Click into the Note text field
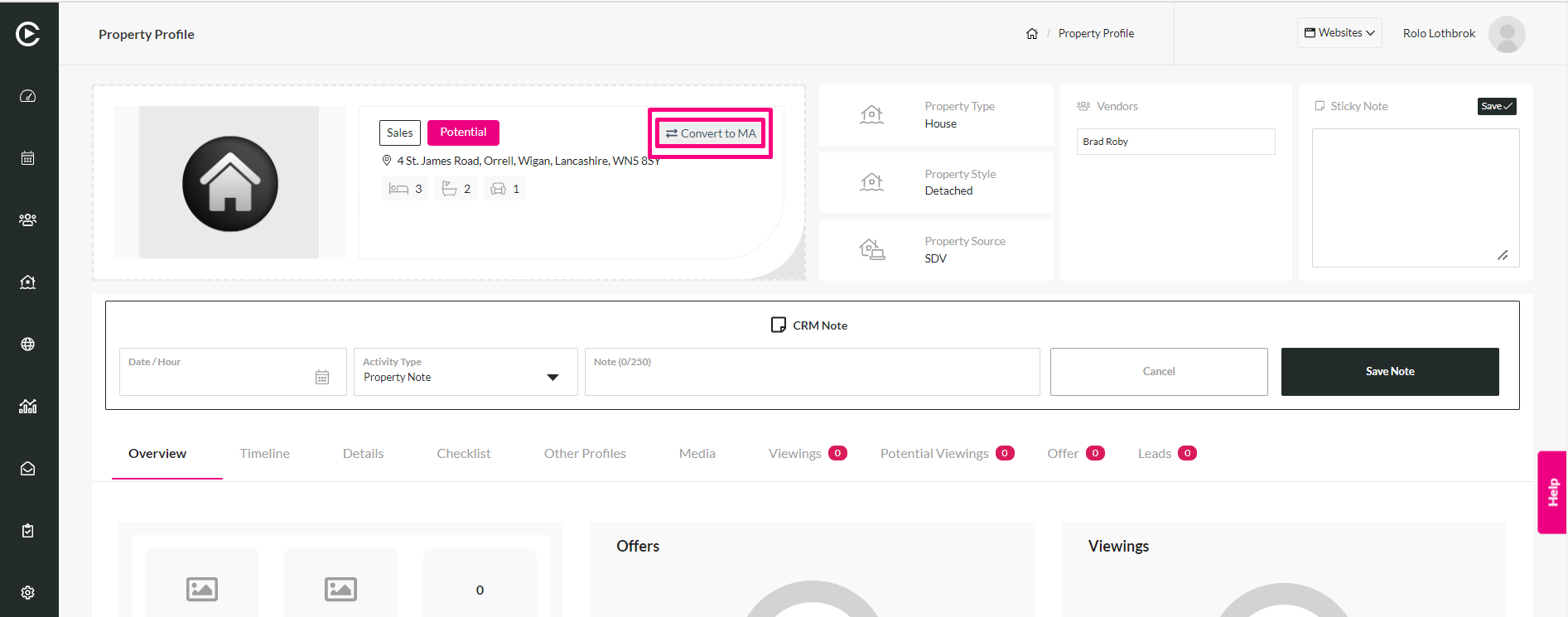The width and height of the screenshot is (1568, 617). point(813,372)
